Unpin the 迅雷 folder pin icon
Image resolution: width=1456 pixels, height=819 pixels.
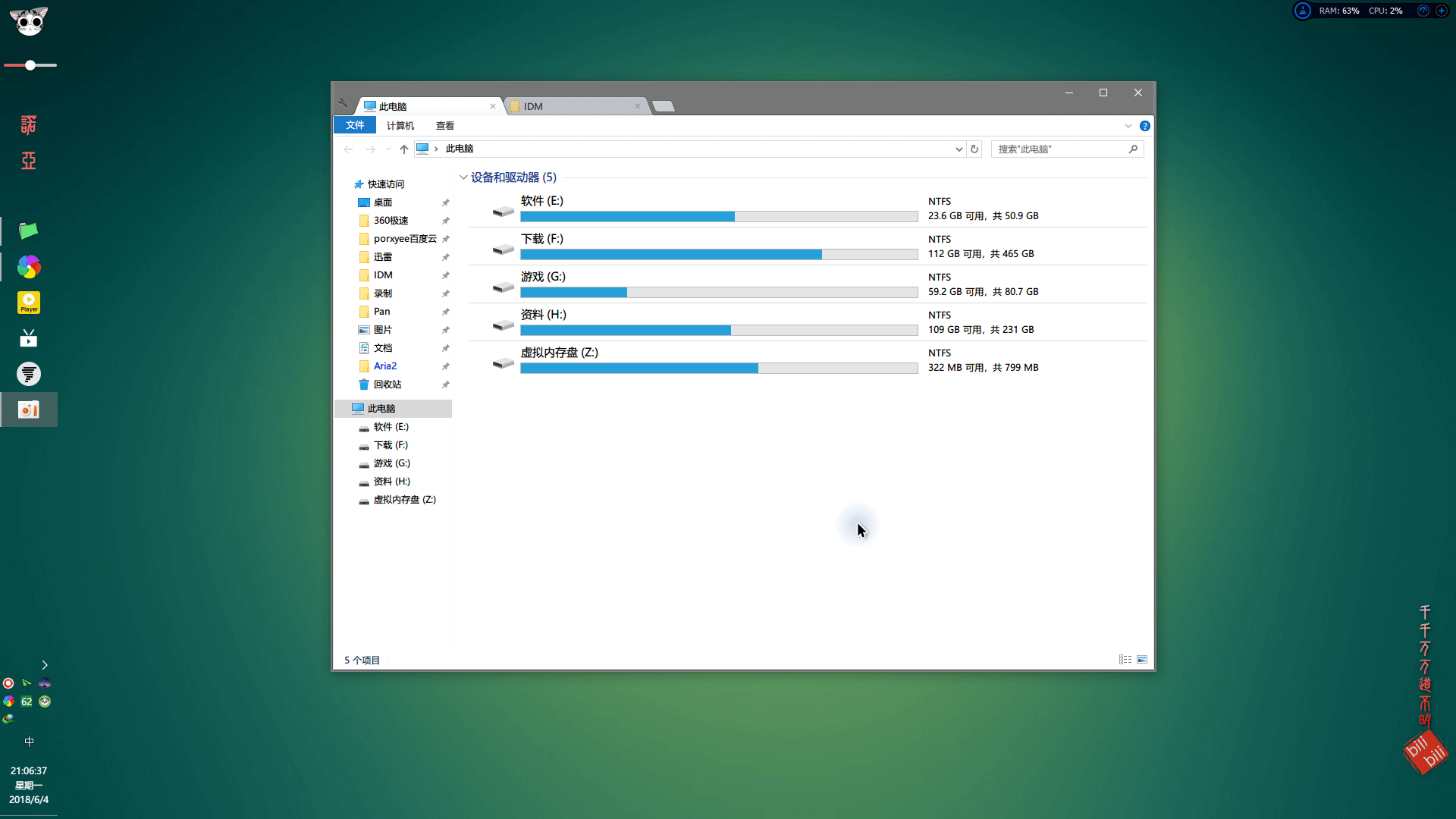pyautogui.click(x=446, y=257)
